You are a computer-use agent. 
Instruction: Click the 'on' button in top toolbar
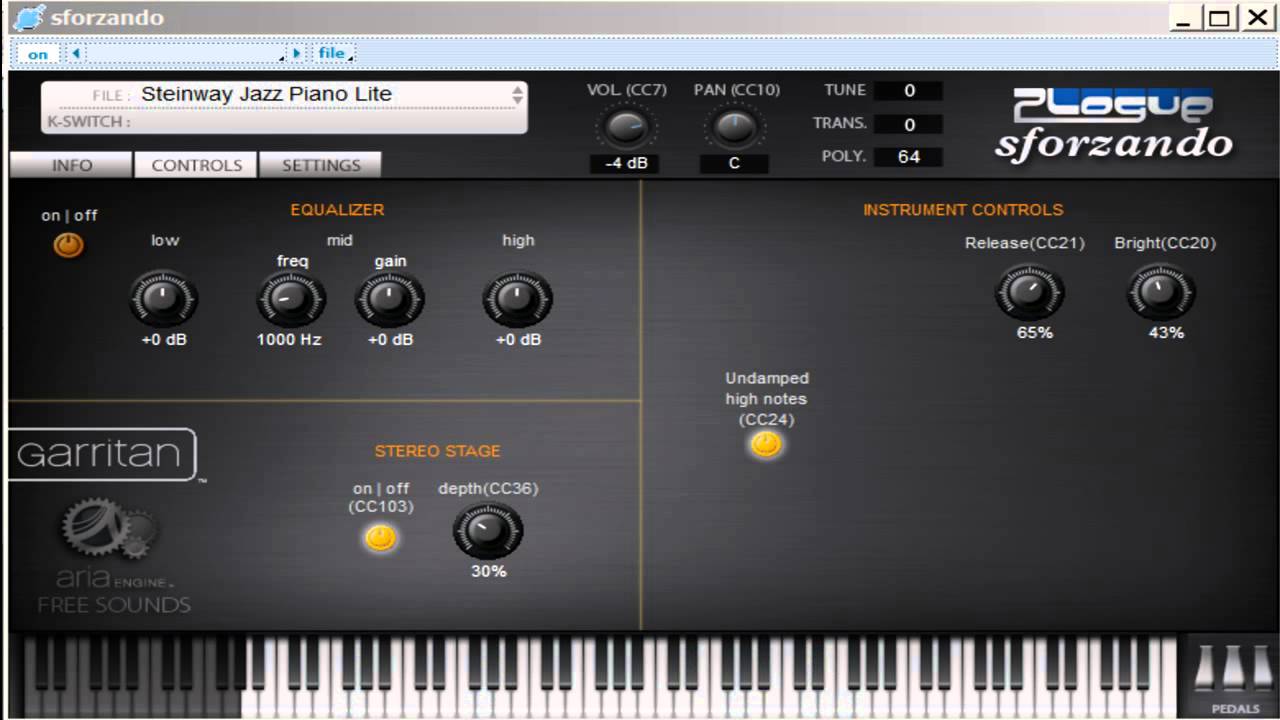38,54
